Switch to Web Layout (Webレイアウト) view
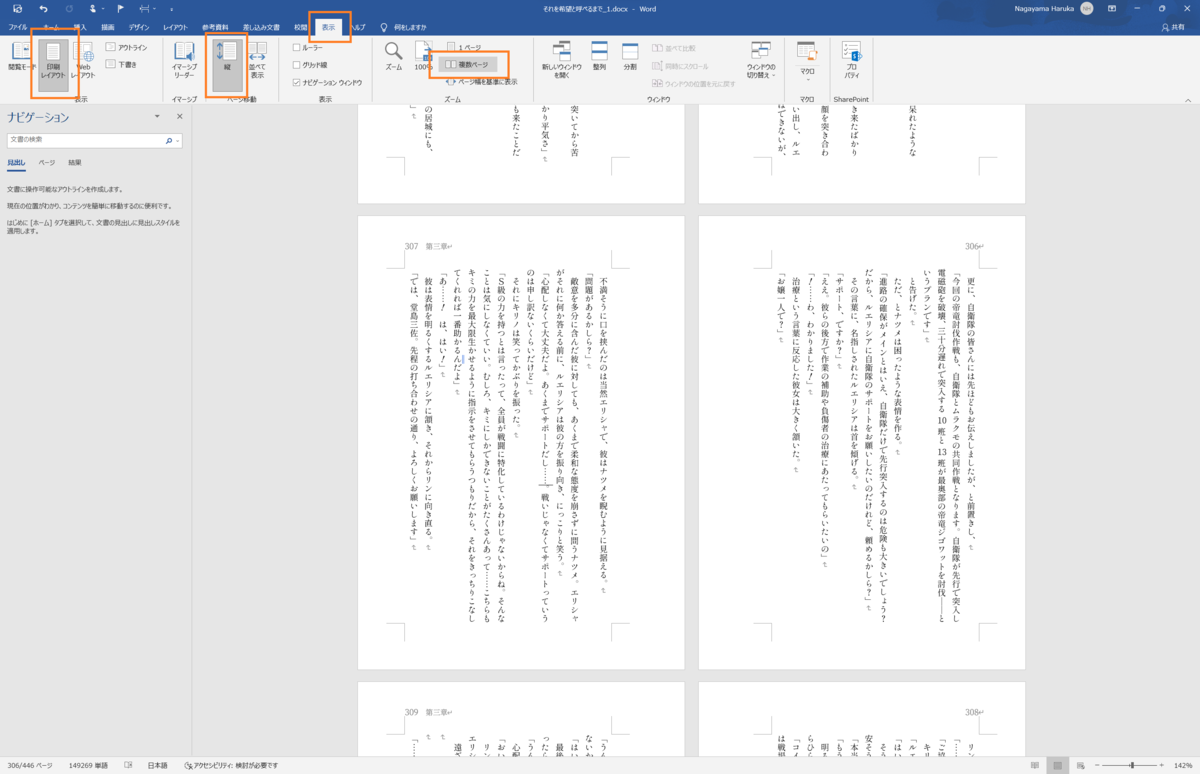 [x=83, y=60]
